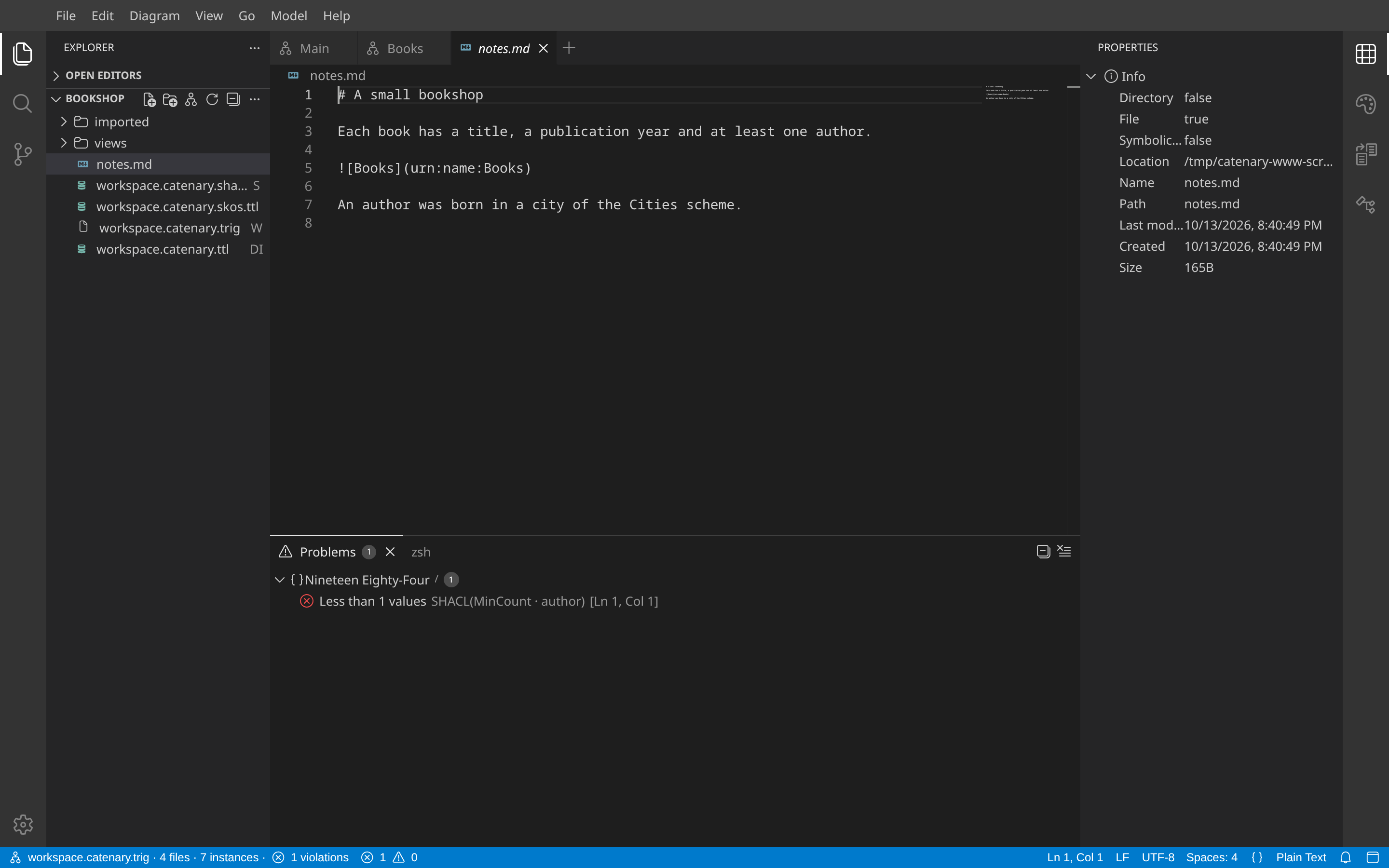This screenshot has height=868, width=1389.
Task: Add a new editor tab with plus
Action: (569, 48)
